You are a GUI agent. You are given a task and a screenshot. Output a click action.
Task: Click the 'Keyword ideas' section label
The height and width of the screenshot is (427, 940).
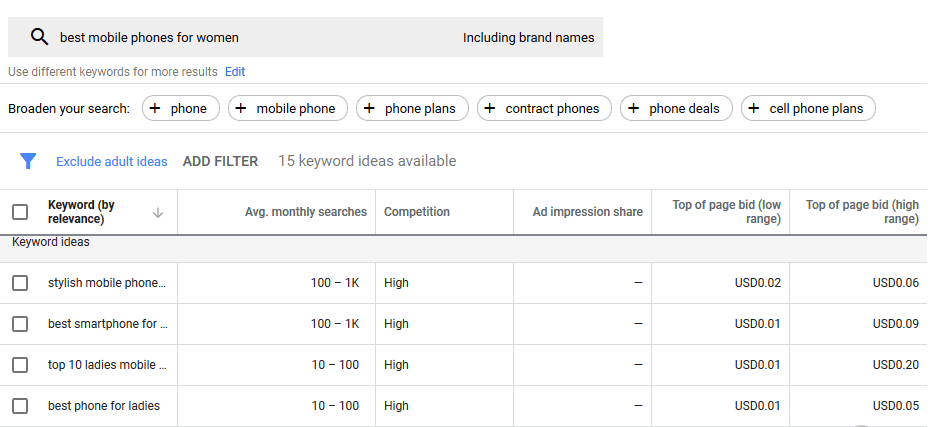50,242
